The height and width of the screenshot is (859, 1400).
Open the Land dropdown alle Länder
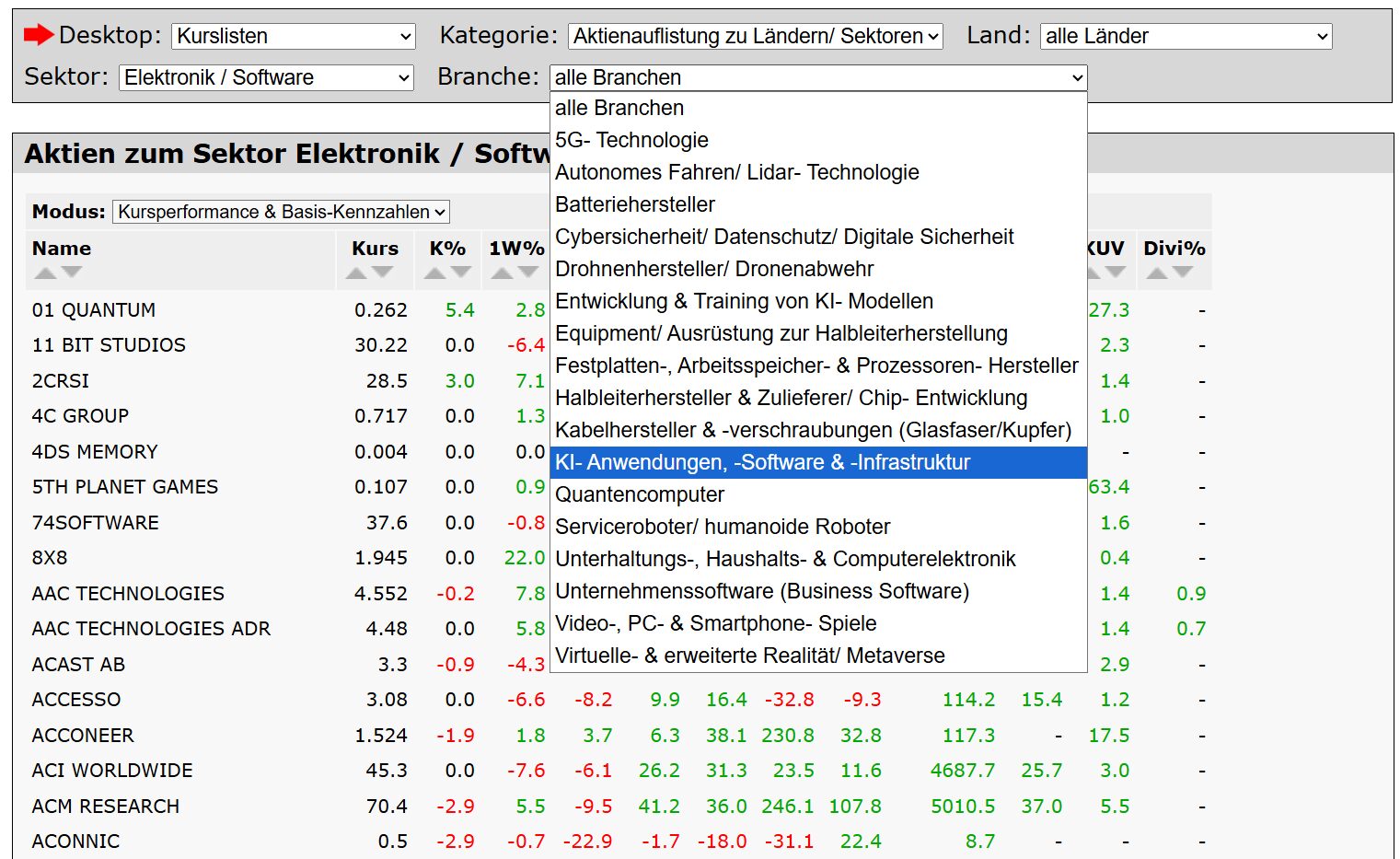tap(1186, 36)
